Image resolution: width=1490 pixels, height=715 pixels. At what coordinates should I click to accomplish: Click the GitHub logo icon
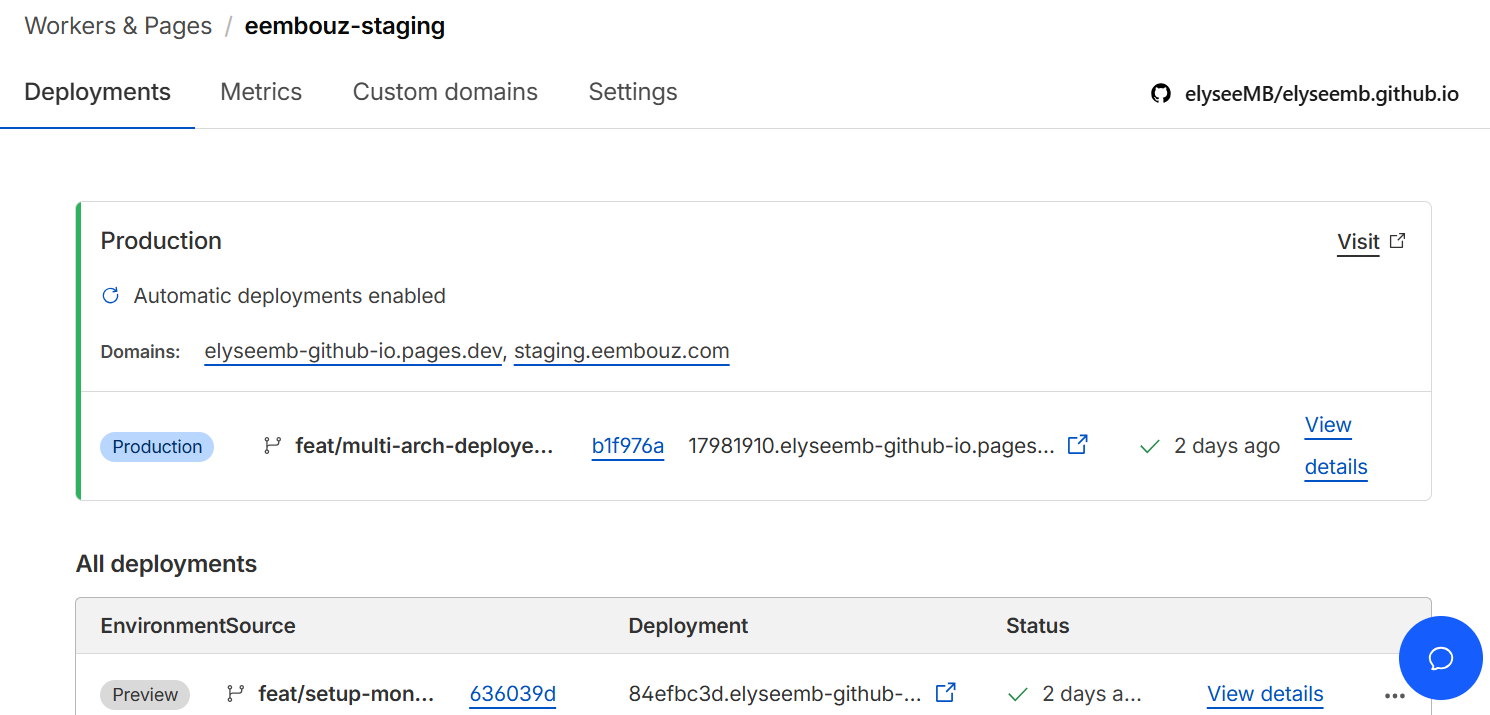pos(1160,94)
